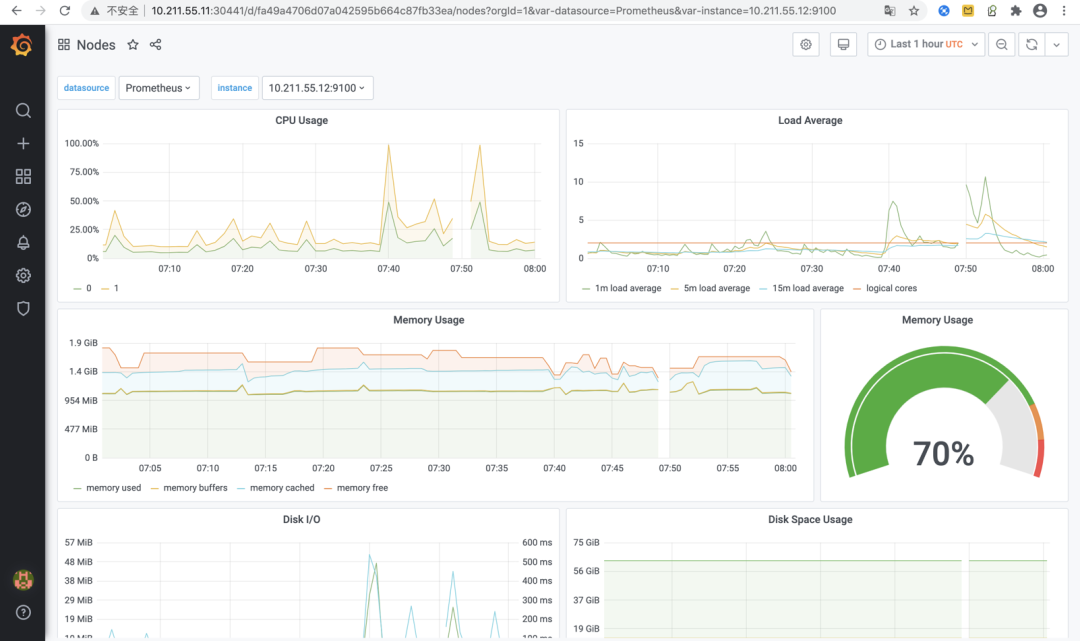Open the Disk Space Usage panel menu
1080x641 pixels.
click(810, 520)
